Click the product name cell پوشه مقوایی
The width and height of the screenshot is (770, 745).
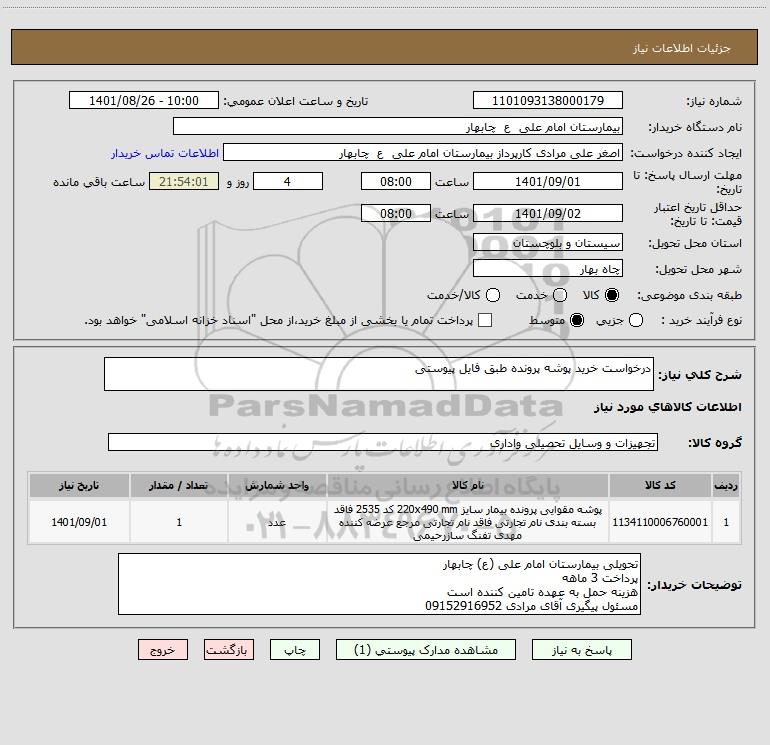point(468,522)
